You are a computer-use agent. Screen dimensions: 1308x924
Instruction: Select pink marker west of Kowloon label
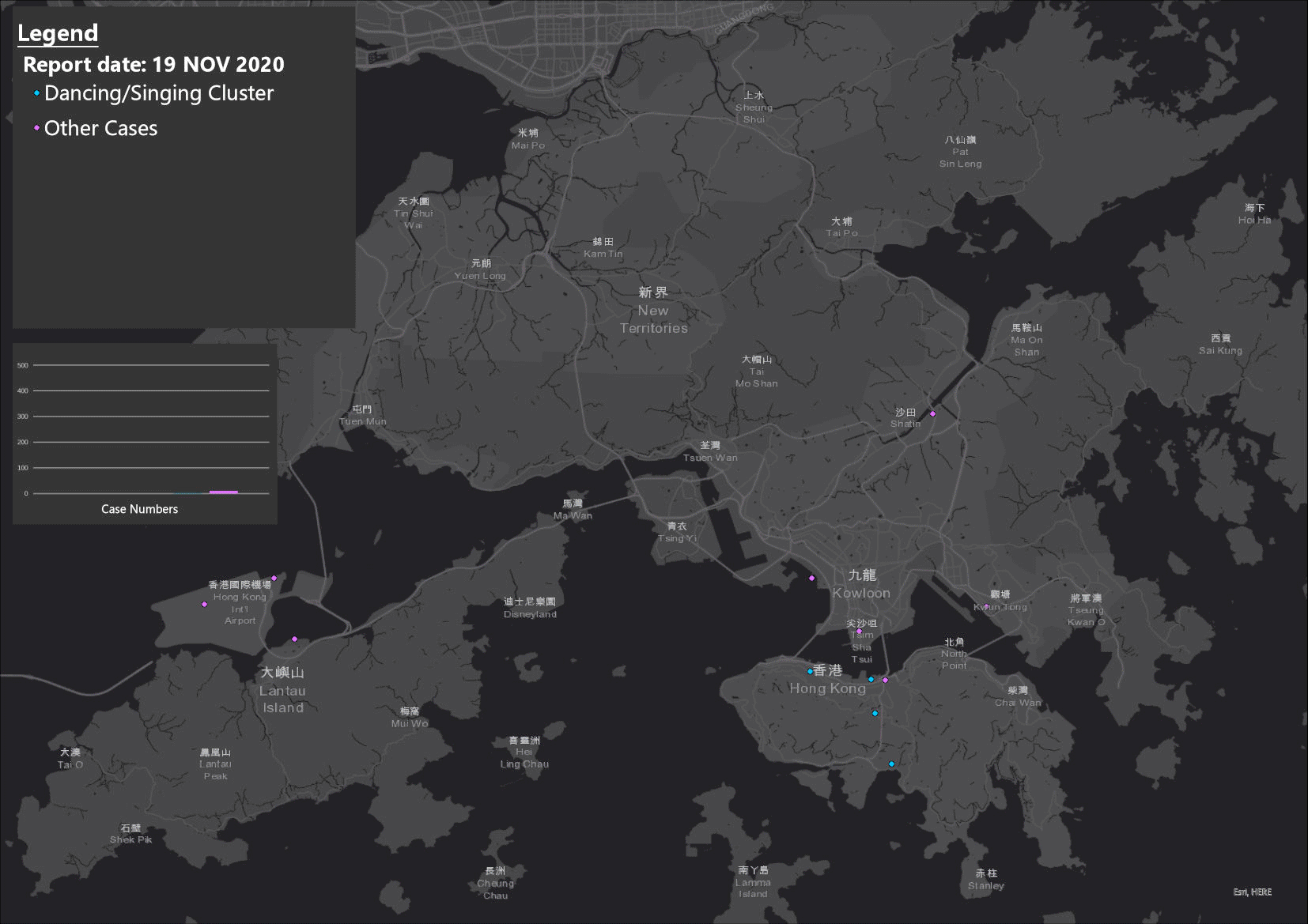pos(811,579)
